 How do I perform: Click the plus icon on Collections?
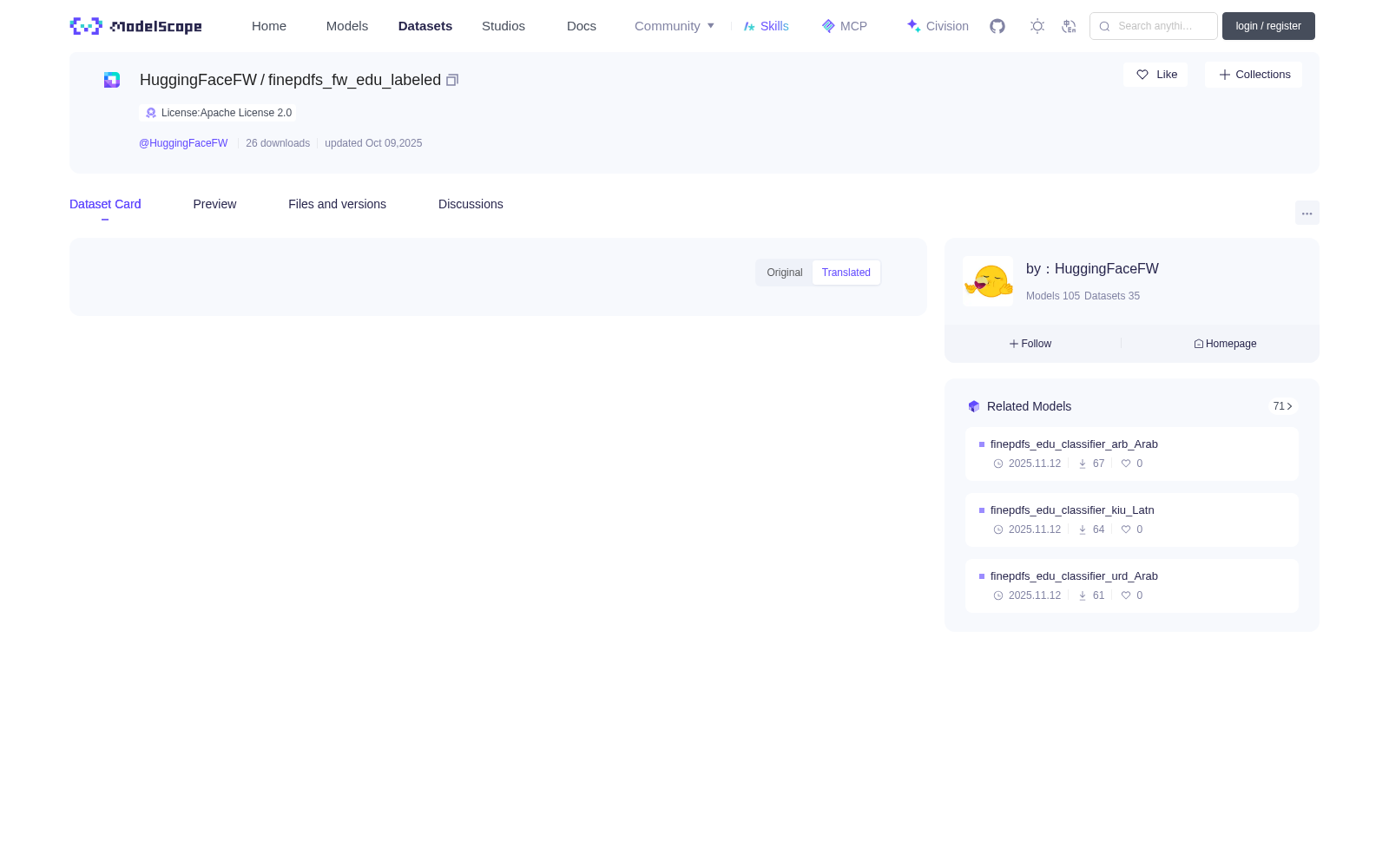pos(1225,75)
